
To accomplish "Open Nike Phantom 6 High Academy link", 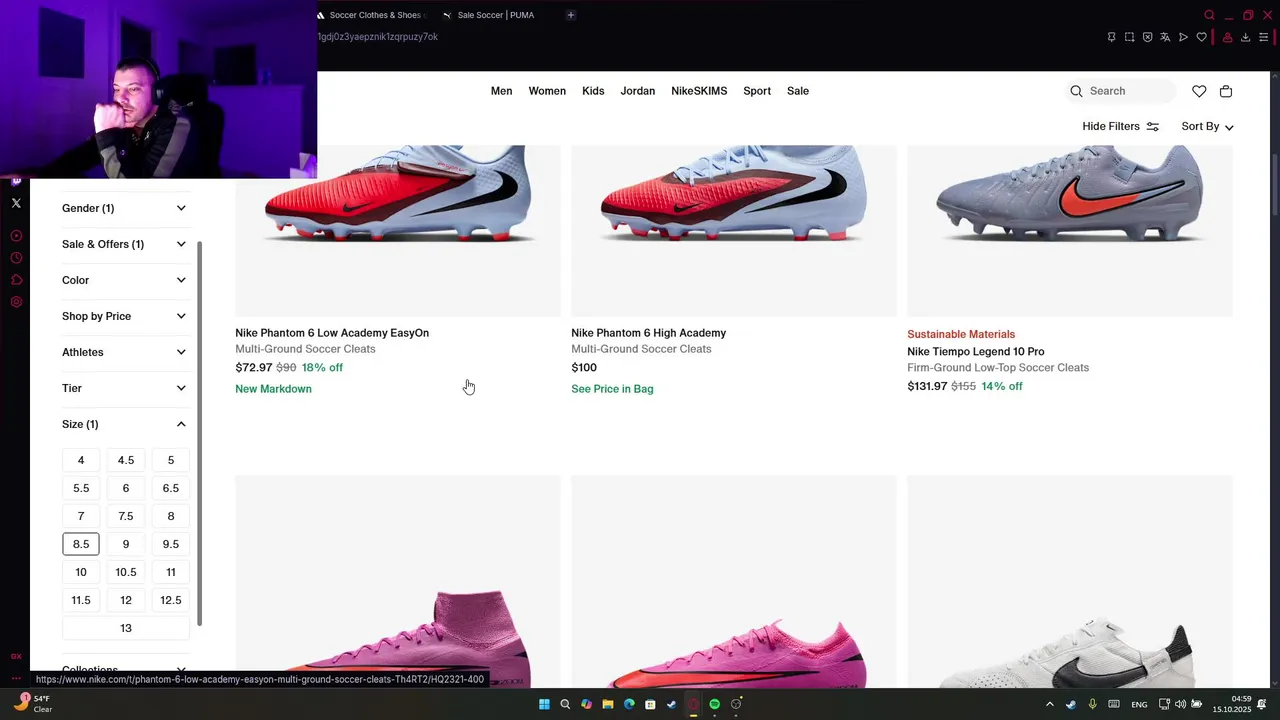I will (x=649, y=333).
